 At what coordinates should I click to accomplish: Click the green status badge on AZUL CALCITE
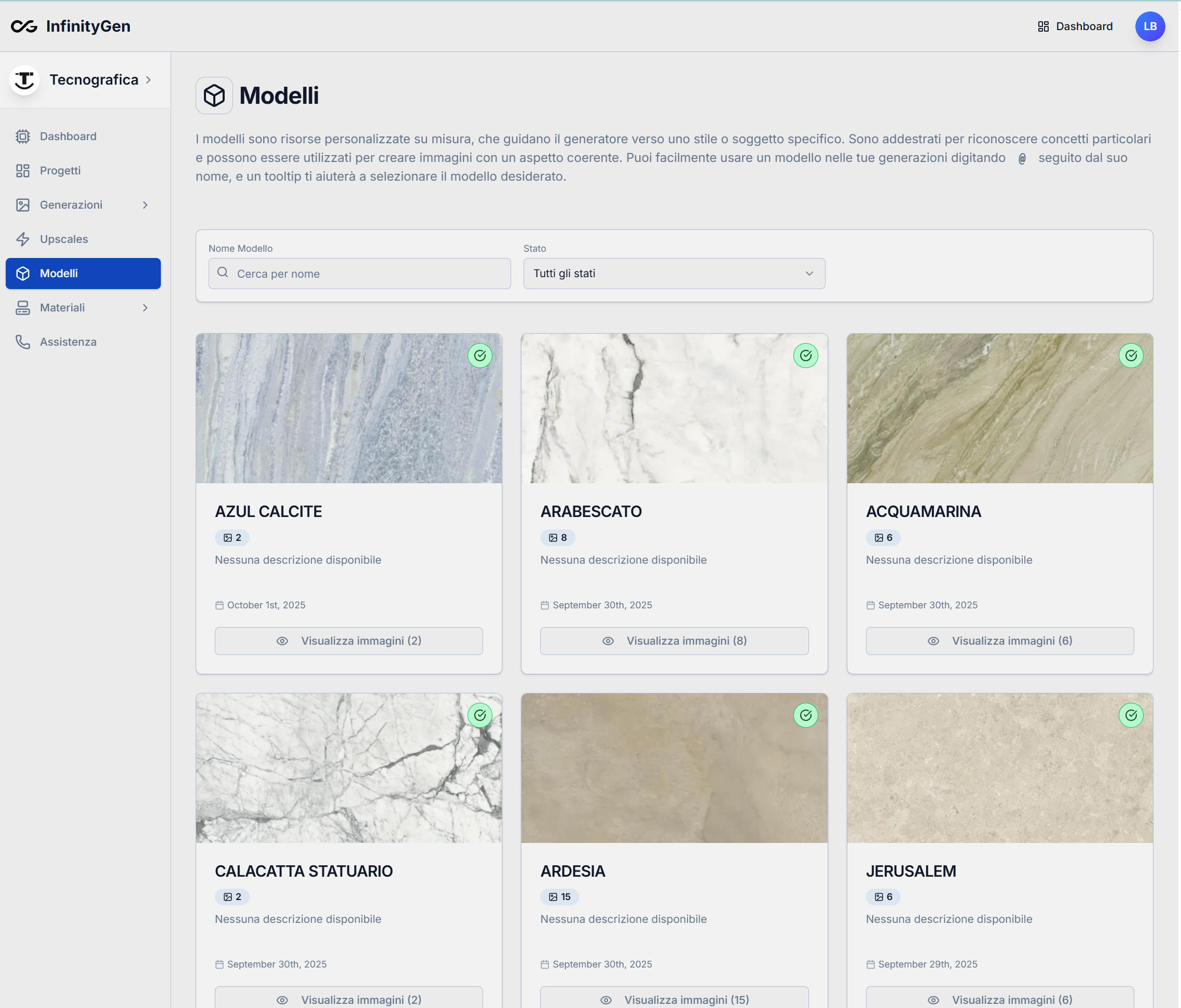click(x=480, y=355)
